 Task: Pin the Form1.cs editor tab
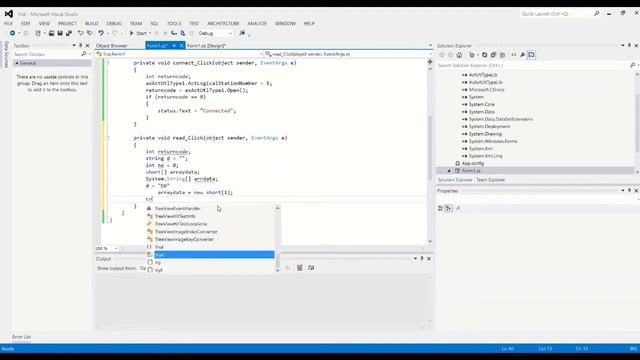(174, 46)
